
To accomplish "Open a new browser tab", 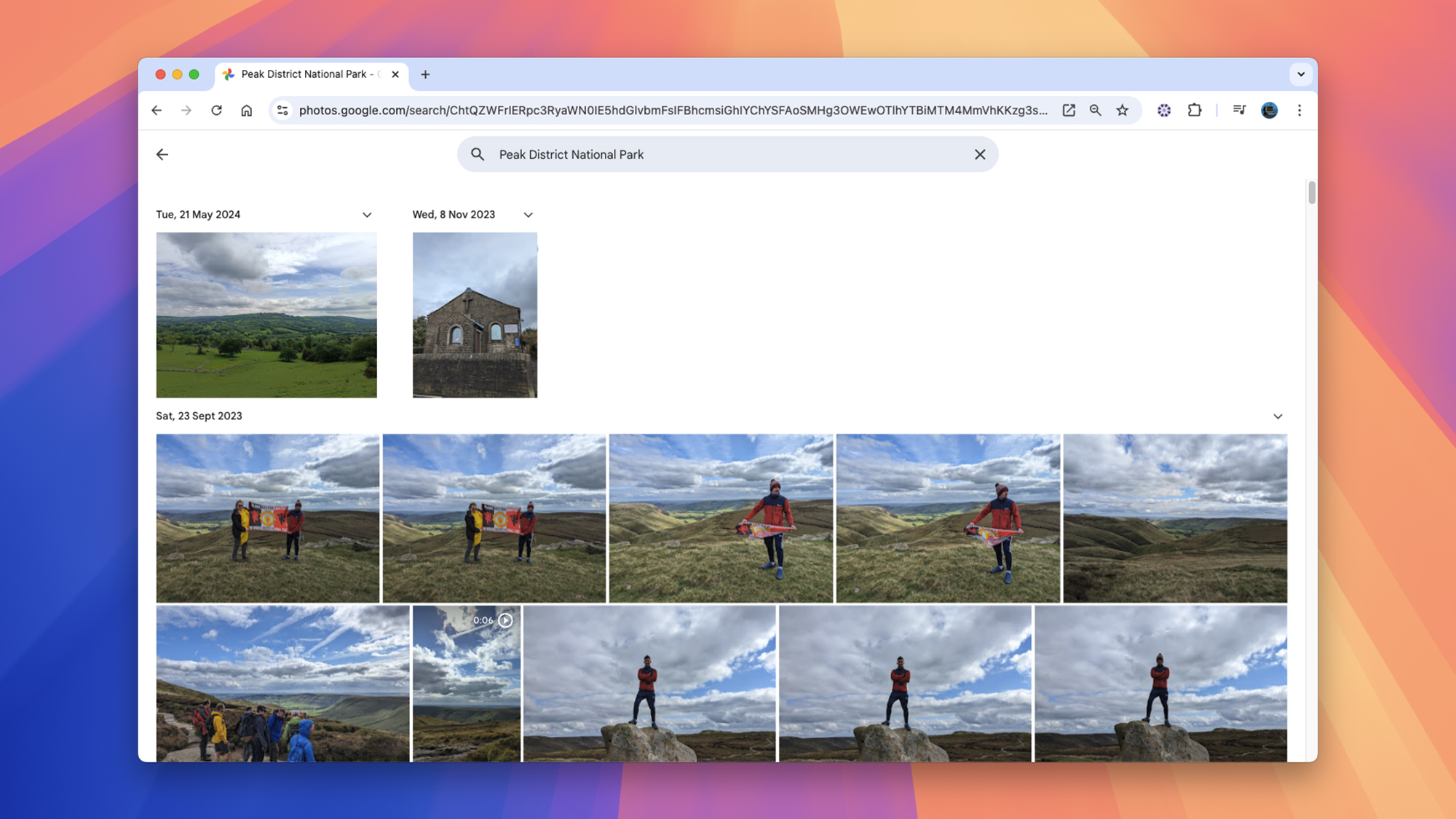I will click(425, 74).
